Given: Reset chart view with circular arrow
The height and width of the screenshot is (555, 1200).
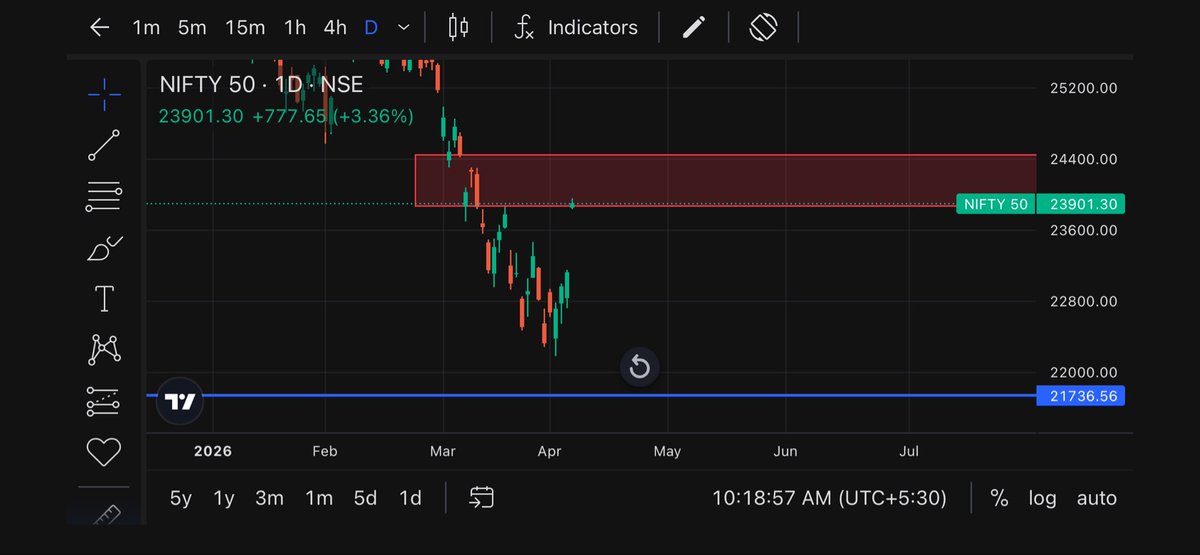Looking at the screenshot, I should (x=639, y=367).
